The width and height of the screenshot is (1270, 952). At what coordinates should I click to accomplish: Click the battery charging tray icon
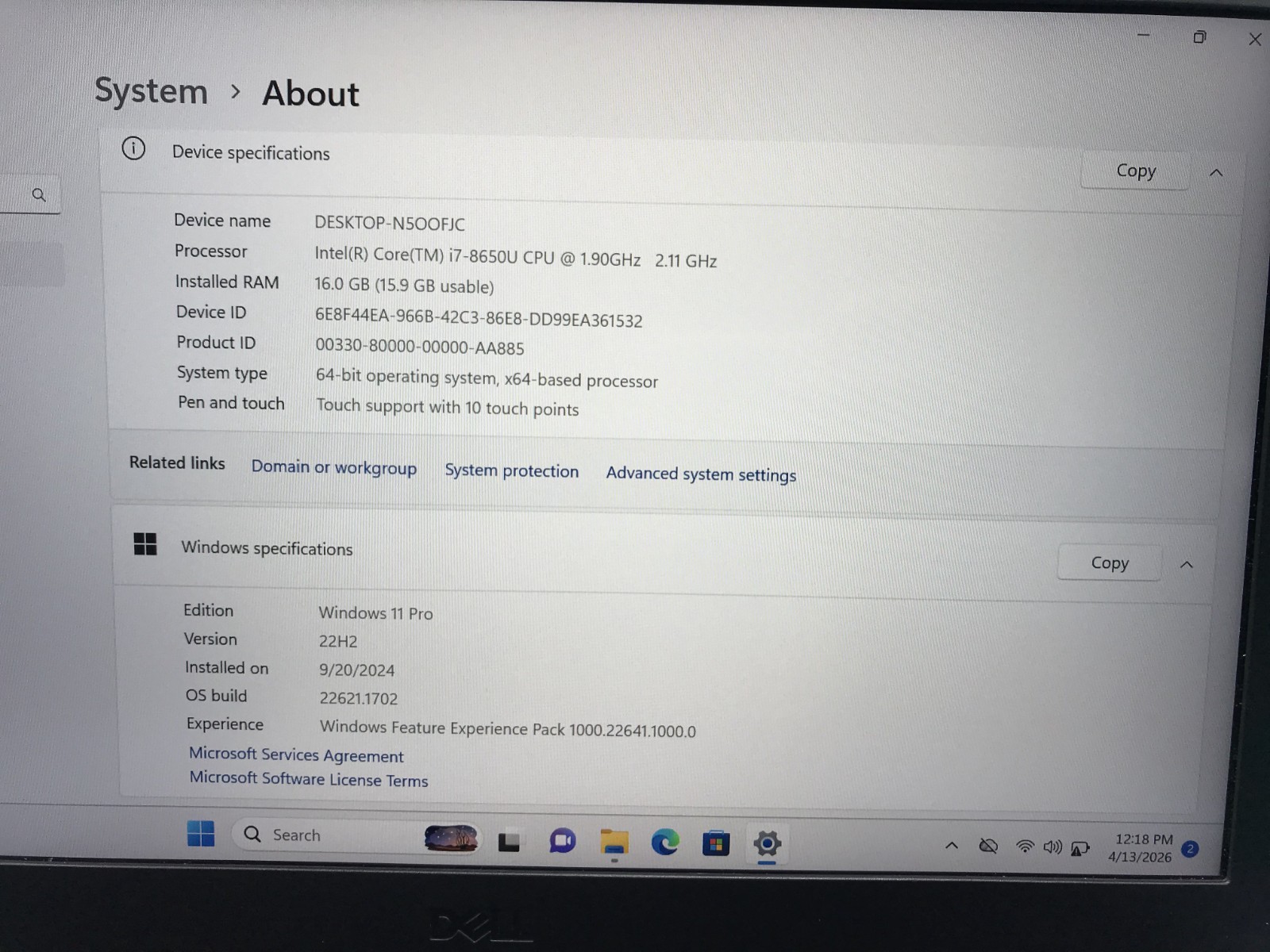(1080, 849)
